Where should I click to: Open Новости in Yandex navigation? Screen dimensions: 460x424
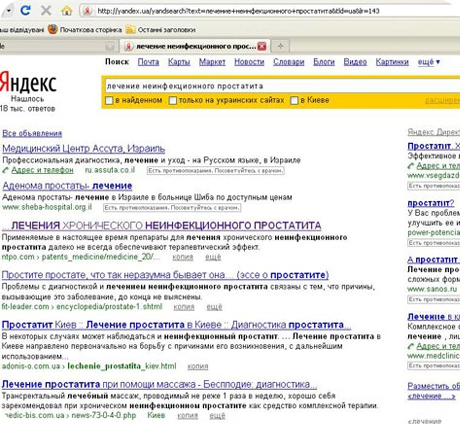(249, 62)
